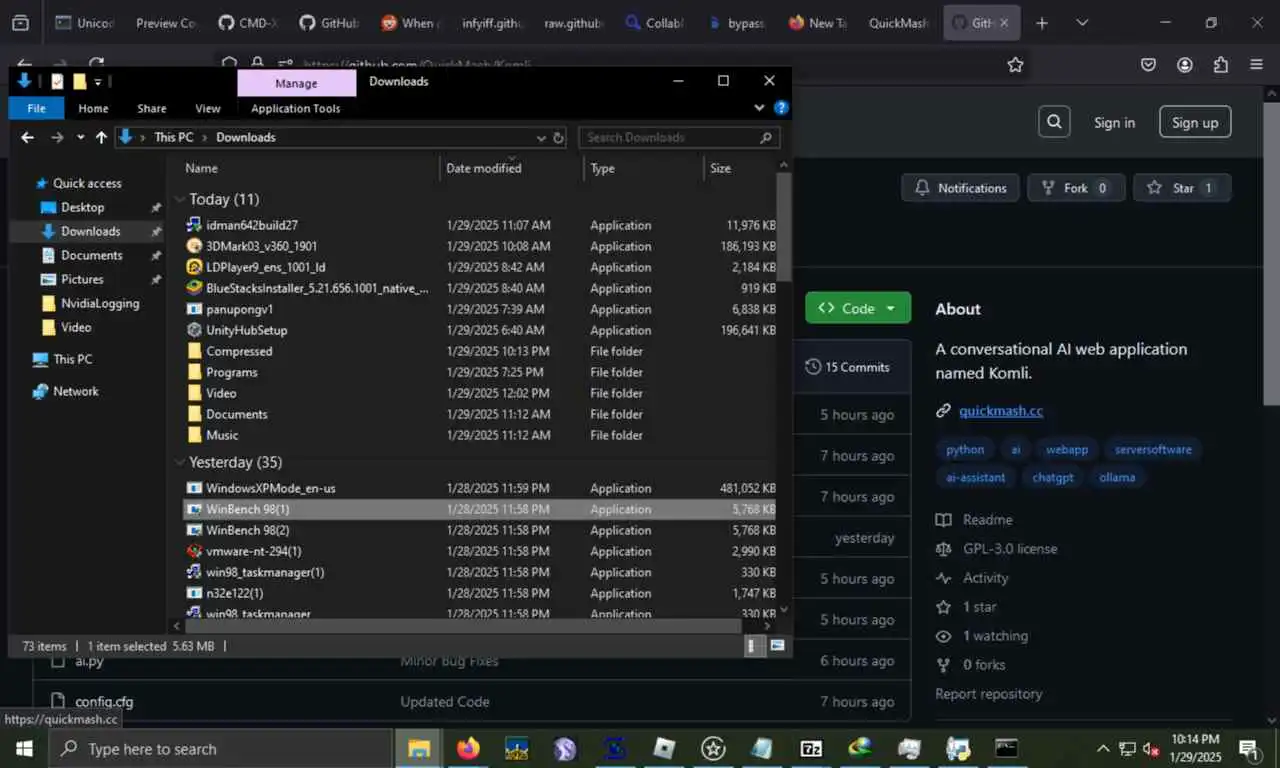Select the UnityHubSetup file

pos(246,330)
